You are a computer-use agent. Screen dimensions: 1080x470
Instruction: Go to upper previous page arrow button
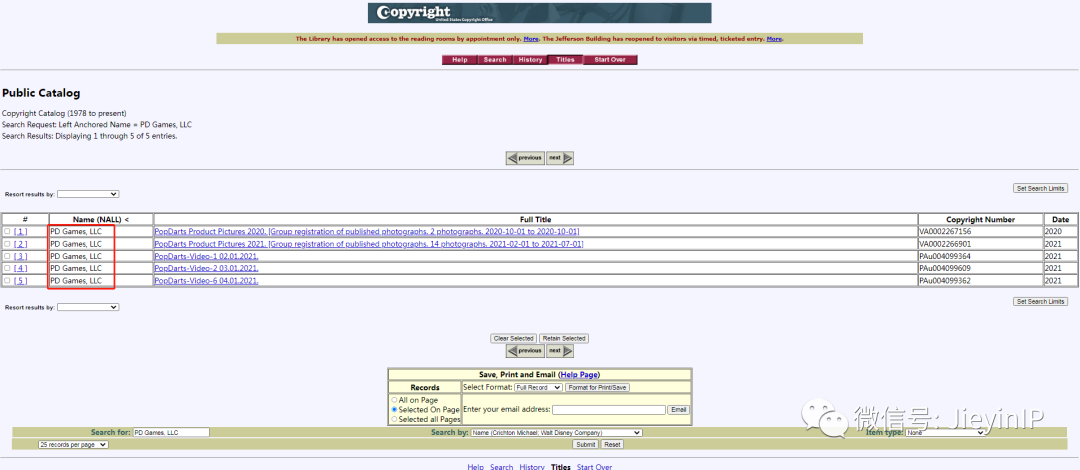click(x=525, y=158)
